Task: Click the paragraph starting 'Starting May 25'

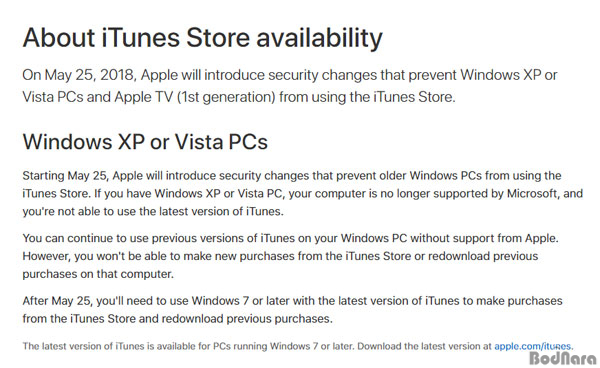Action: click(x=302, y=194)
